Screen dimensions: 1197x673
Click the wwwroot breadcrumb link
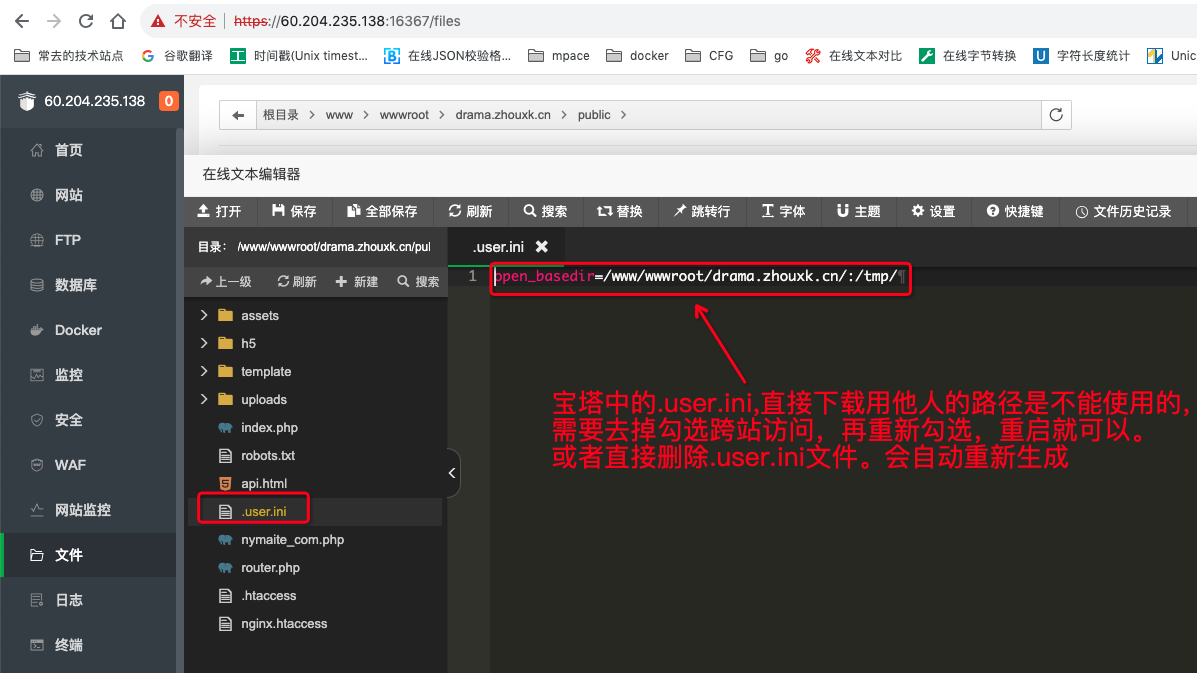(x=404, y=115)
